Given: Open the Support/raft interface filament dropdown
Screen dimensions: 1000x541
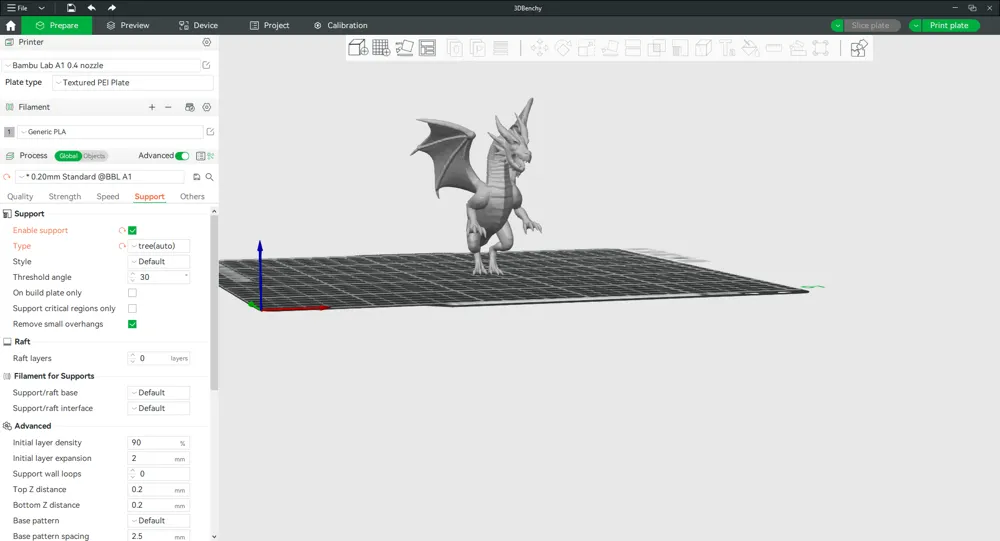Looking at the screenshot, I should click(159, 408).
